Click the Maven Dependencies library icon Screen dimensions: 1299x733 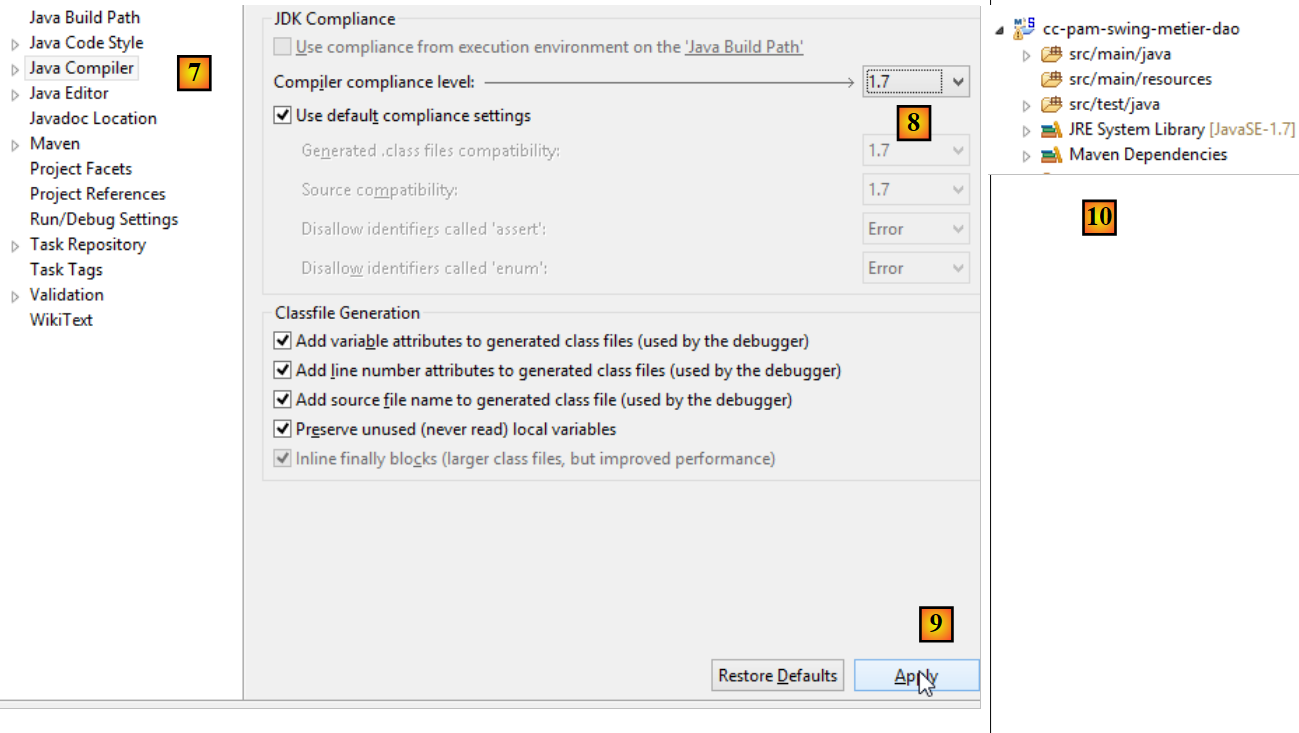point(1050,155)
